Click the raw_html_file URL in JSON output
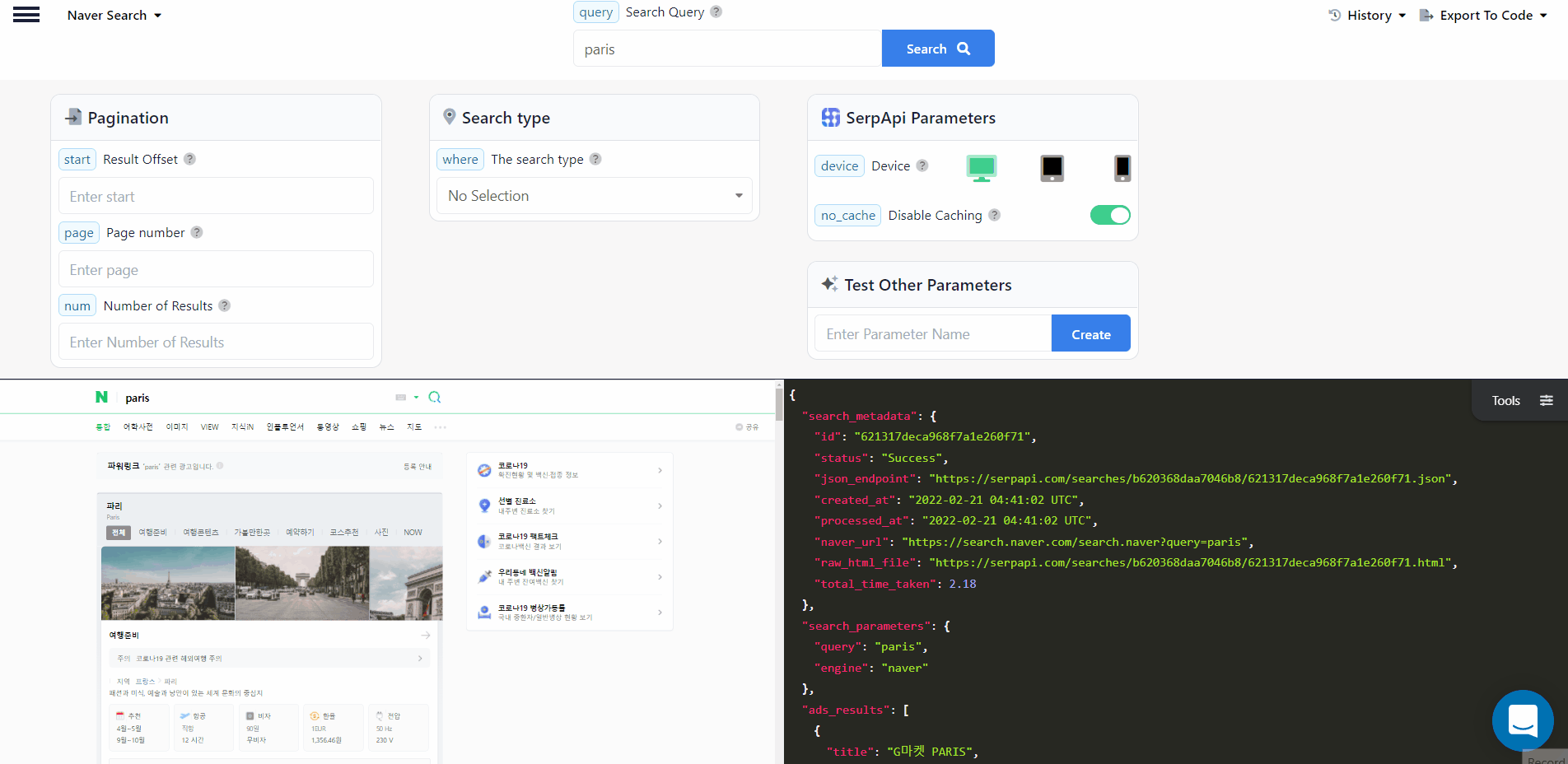1568x764 pixels. click(1190, 562)
